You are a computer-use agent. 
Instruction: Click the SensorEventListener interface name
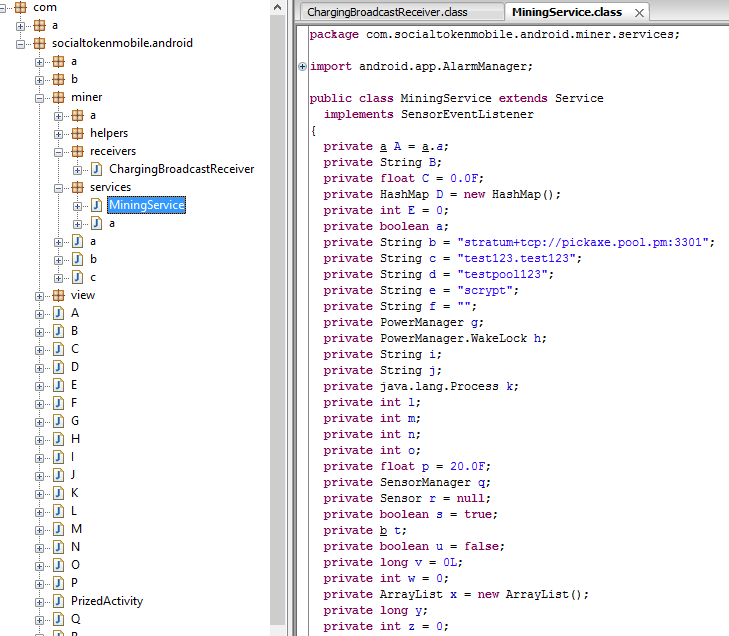click(467, 114)
